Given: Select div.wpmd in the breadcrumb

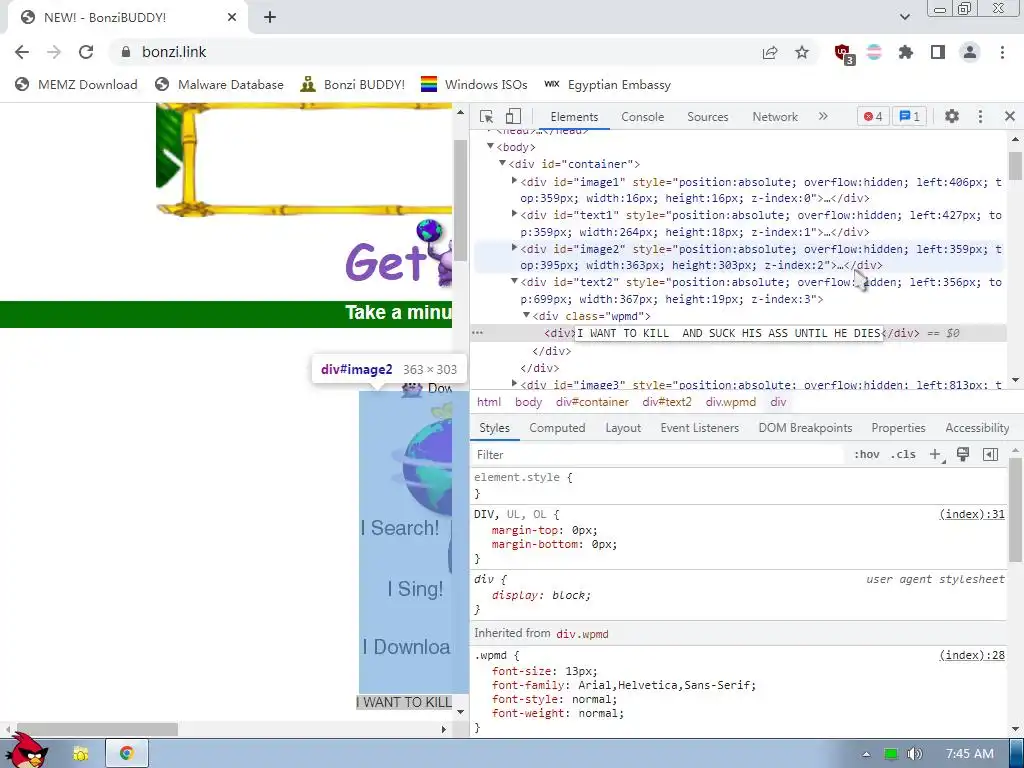Looking at the screenshot, I should 731,402.
